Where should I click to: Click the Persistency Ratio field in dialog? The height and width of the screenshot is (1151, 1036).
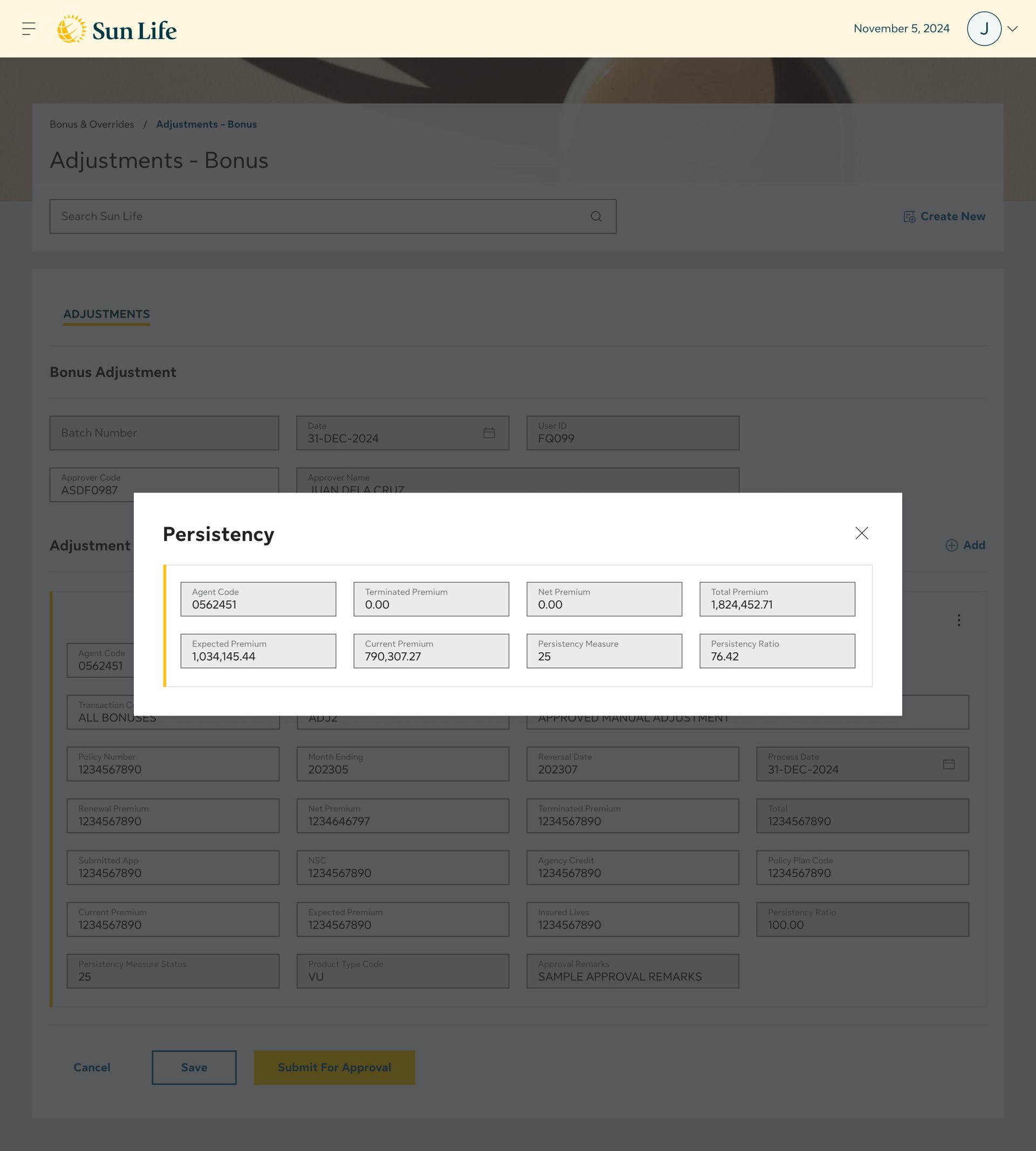pyautogui.click(x=776, y=651)
